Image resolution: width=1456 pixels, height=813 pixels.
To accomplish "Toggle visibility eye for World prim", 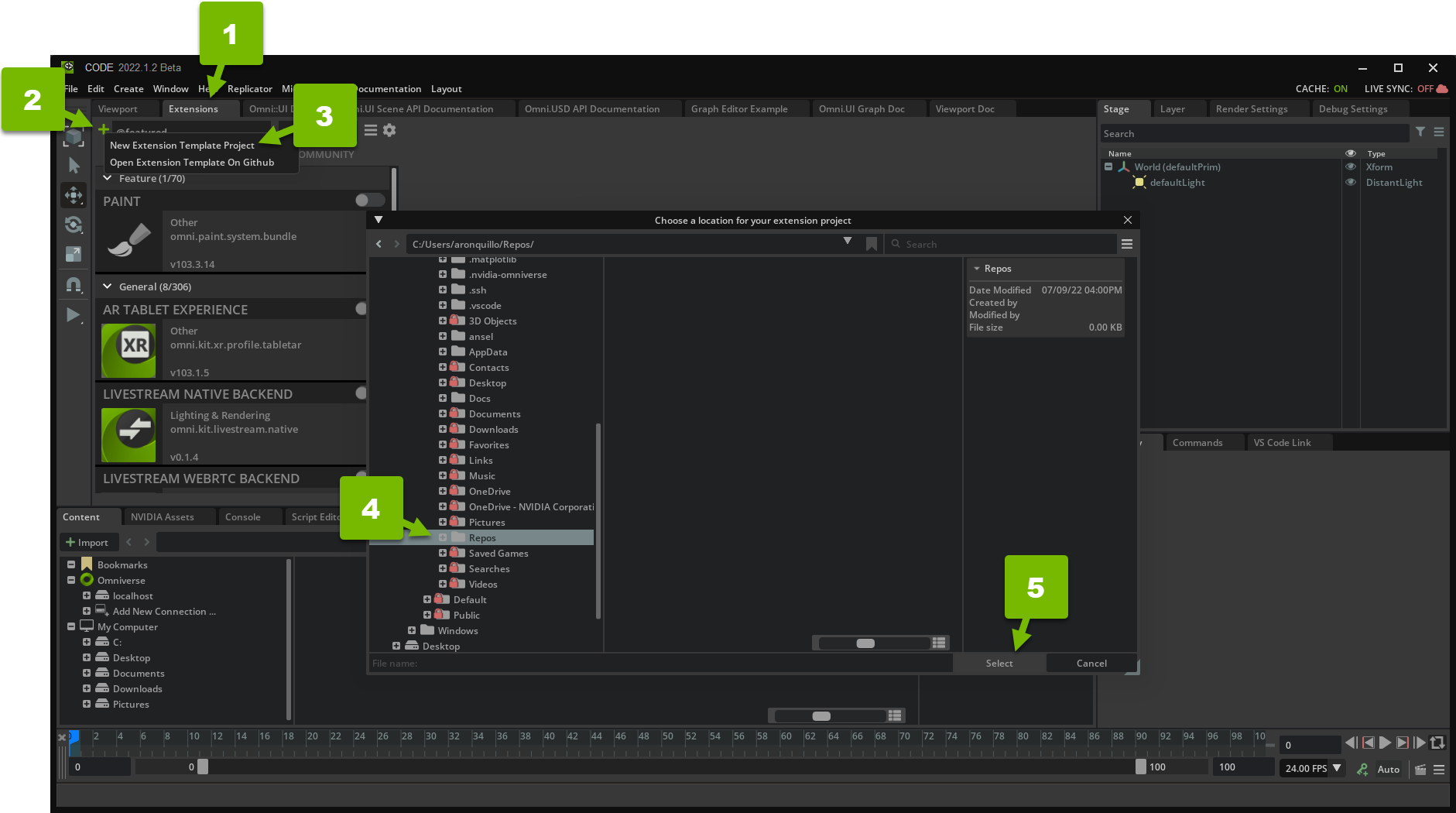I will coord(1351,166).
